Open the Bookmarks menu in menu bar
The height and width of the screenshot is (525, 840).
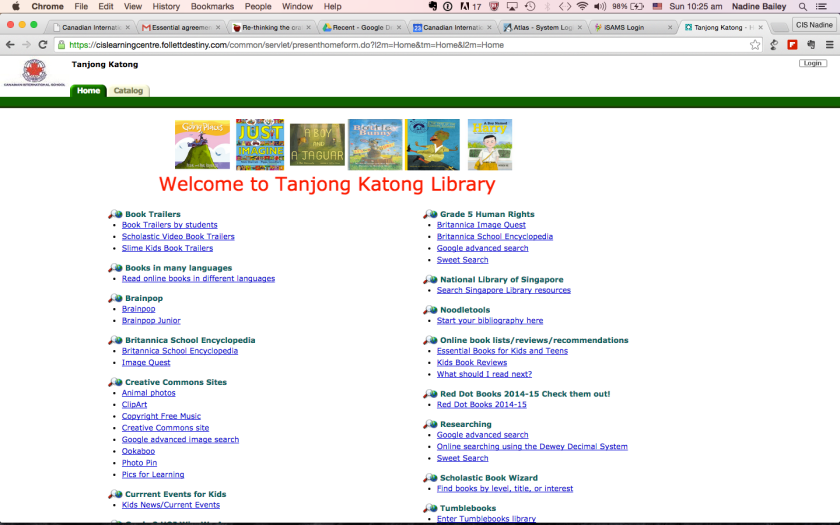pyautogui.click(x=211, y=6)
